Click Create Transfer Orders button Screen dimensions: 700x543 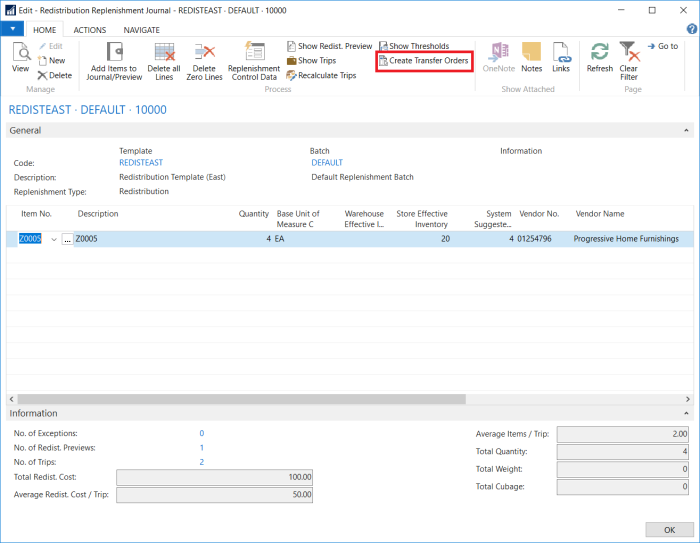(x=422, y=61)
